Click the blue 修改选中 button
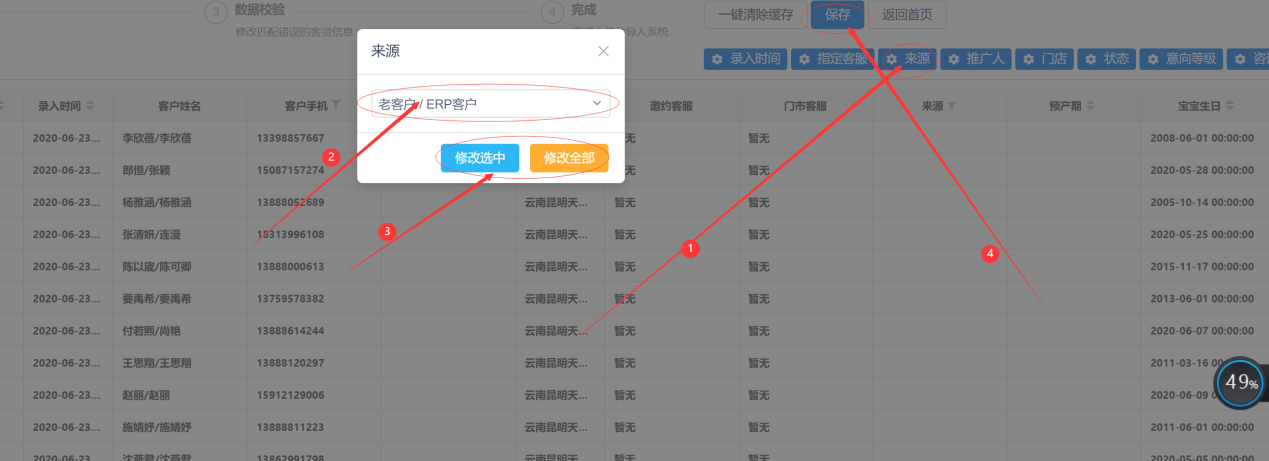The image size is (1269, 461). pos(479,158)
